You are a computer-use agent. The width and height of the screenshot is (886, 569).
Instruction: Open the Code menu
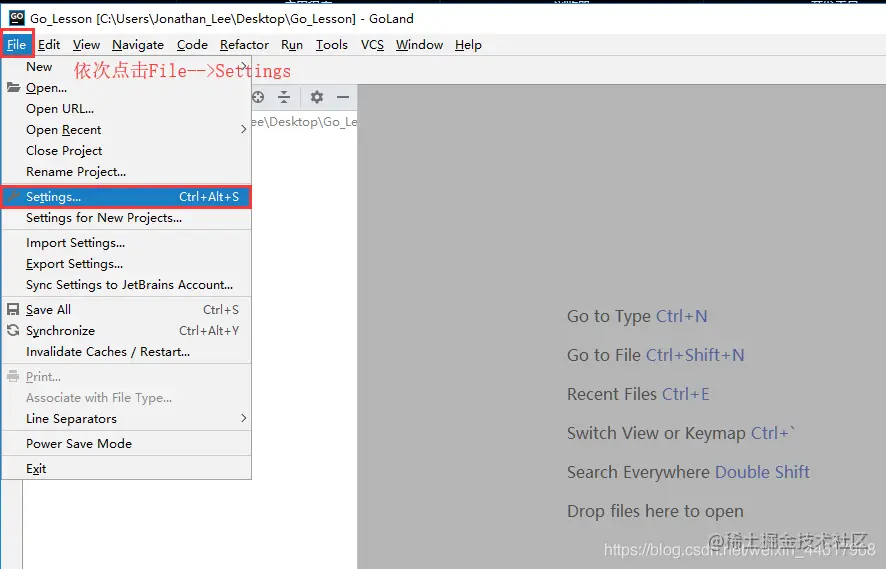192,45
